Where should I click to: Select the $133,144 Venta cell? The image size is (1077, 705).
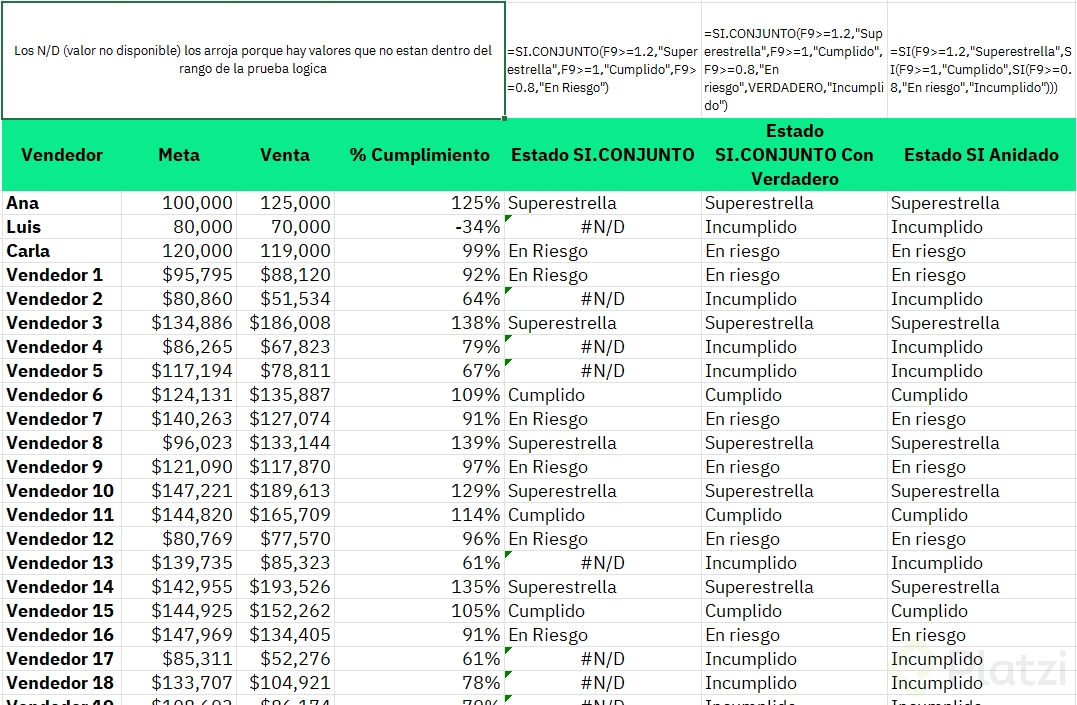[285, 443]
